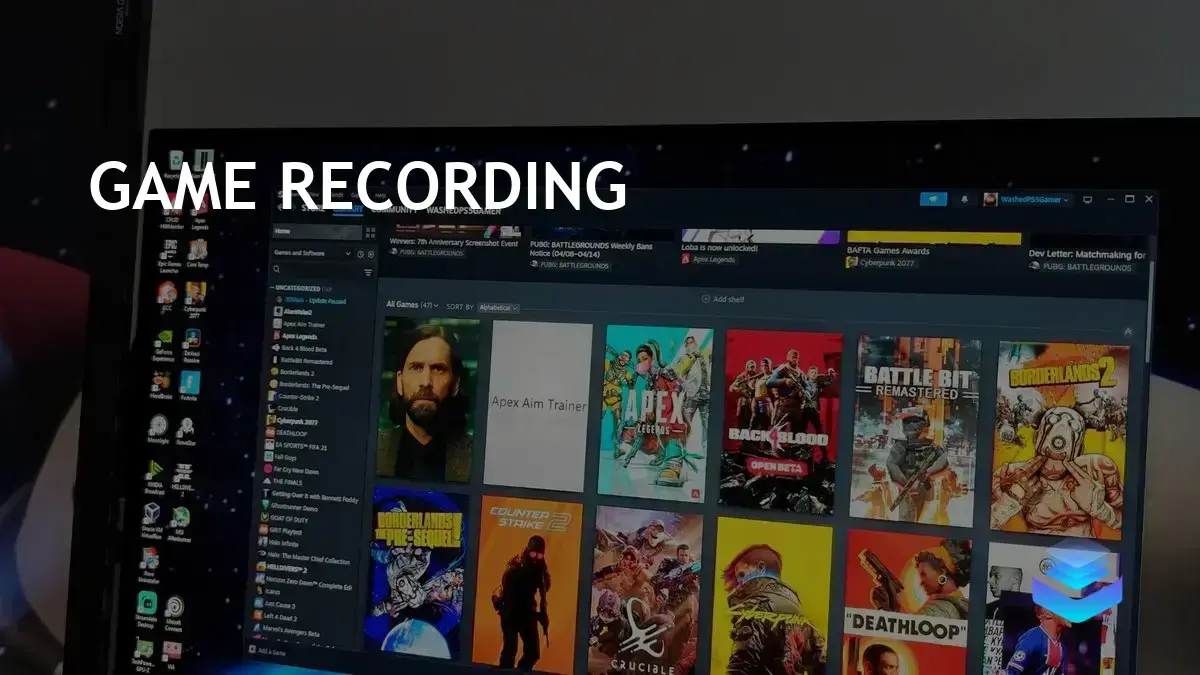Switch Steam to Big Picture mode icon
This screenshot has height=675, width=1200.
1088,199
